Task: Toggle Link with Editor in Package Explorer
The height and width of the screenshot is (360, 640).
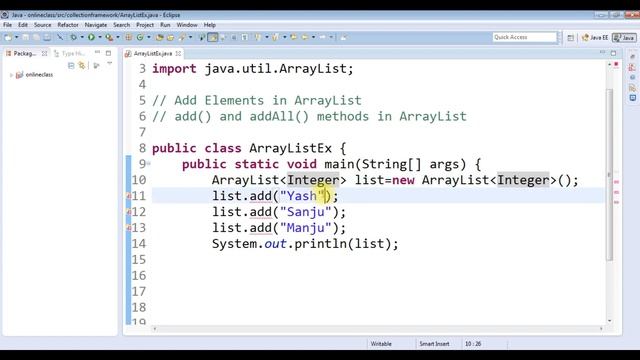Action: 82,65
